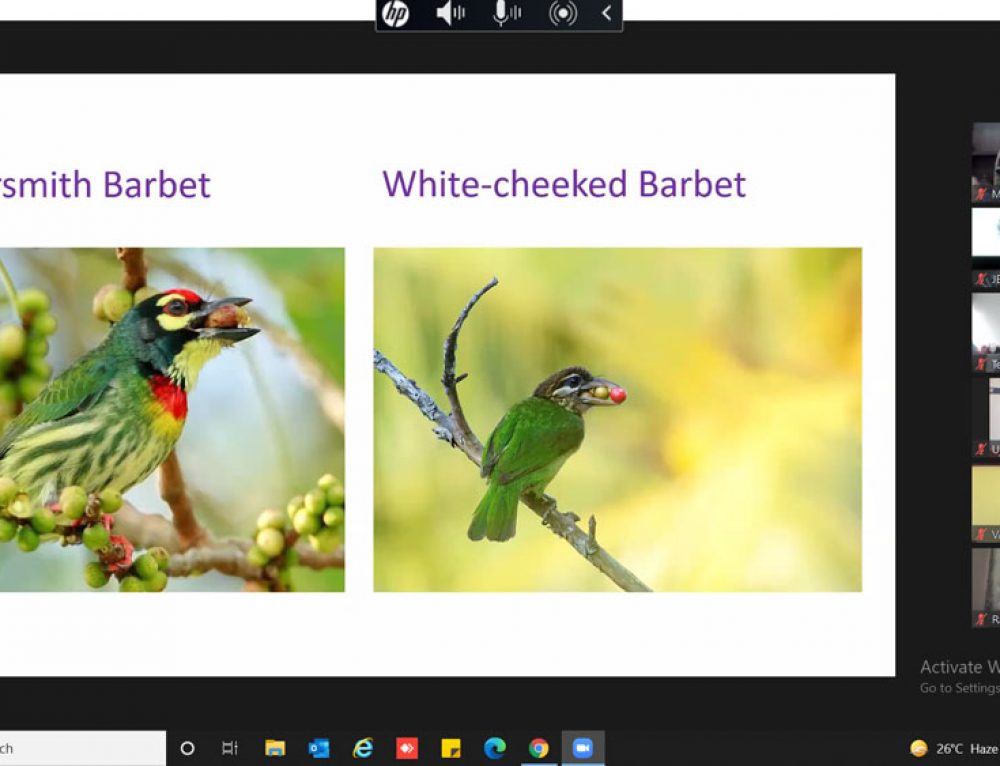The width and height of the screenshot is (1000, 766).
Task: Open File Explorer from the taskbar
Action: [x=275, y=748]
